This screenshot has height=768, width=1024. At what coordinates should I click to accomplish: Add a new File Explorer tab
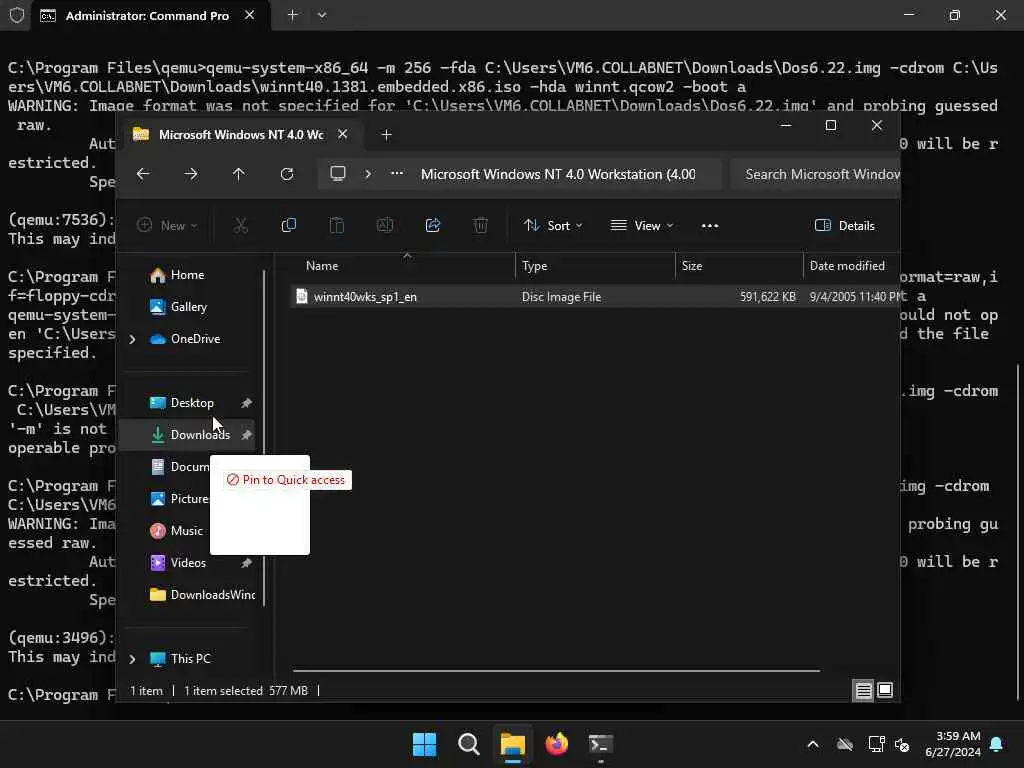386,135
